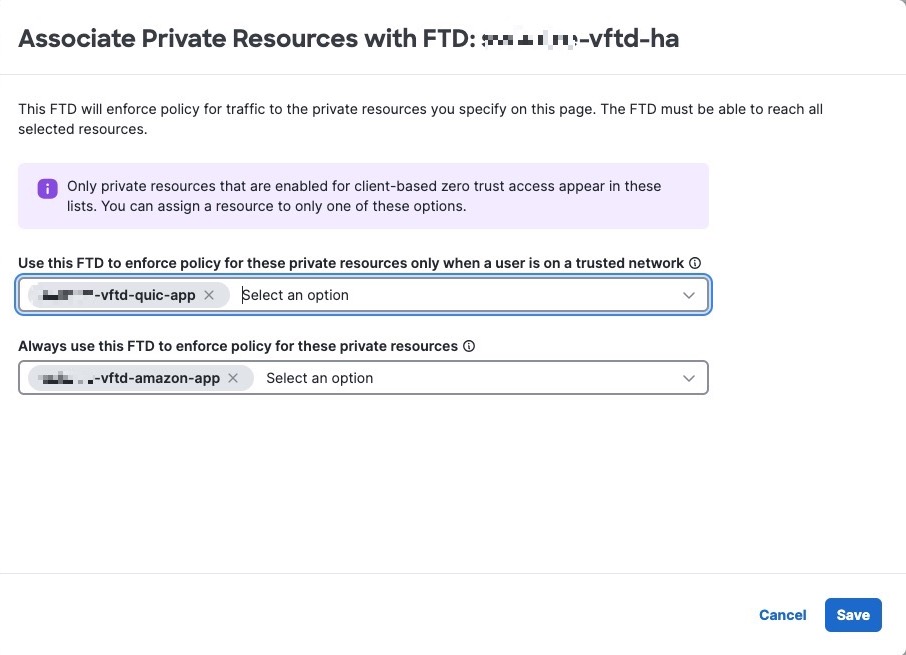Expand the trusted network resources dropdown chevron
This screenshot has height=655, width=906.
[688, 295]
